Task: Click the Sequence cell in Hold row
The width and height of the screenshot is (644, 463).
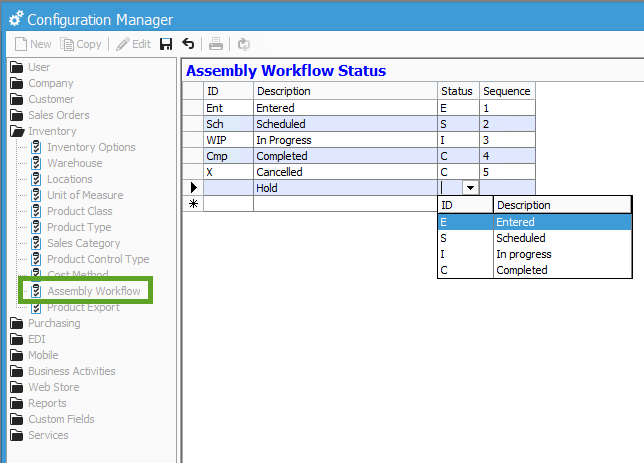Action: (x=507, y=188)
